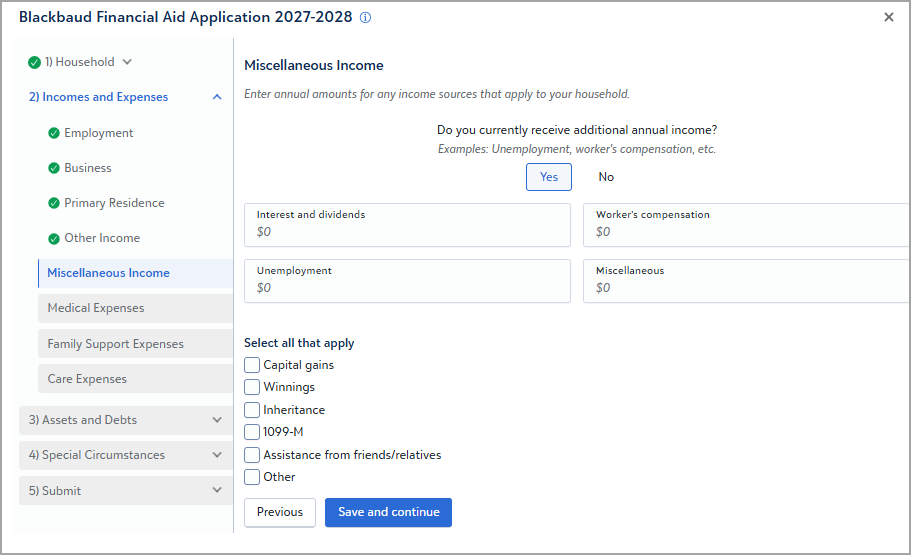Click the info icon beside application title
The height and width of the screenshot is (555, 911).
(x=365, y=17)
